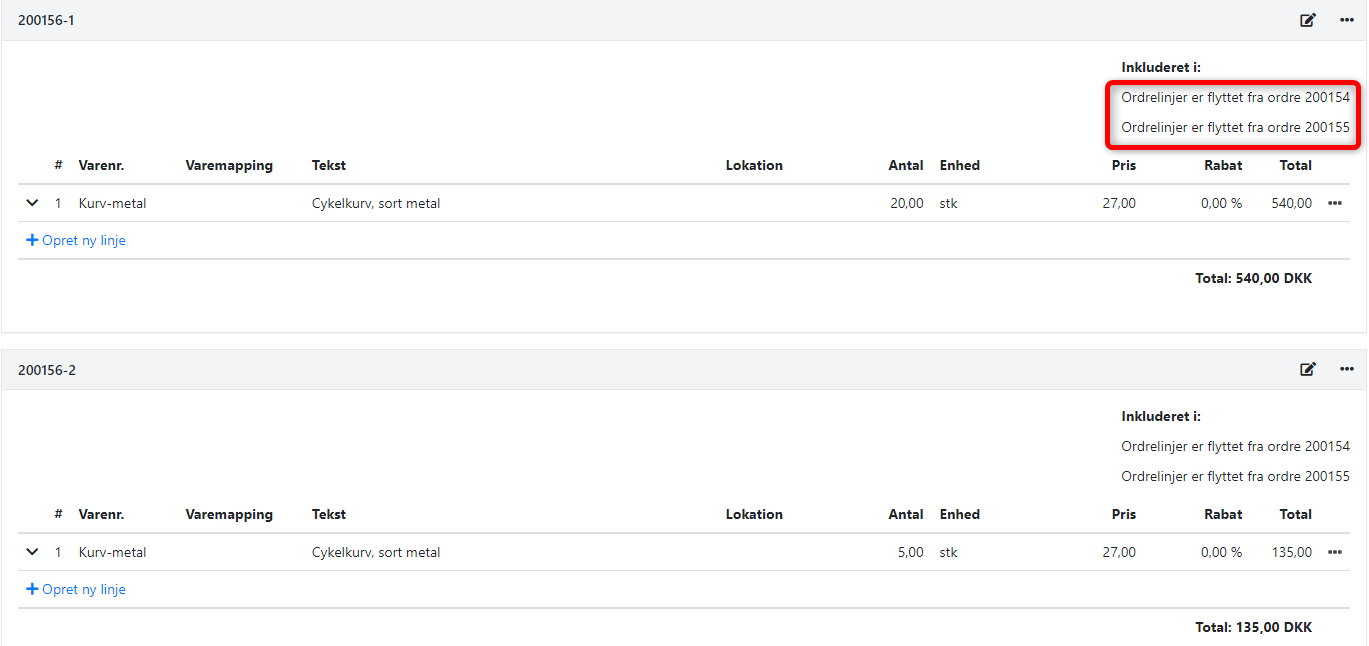Add a new line under order 200156-2

point(76,589)
